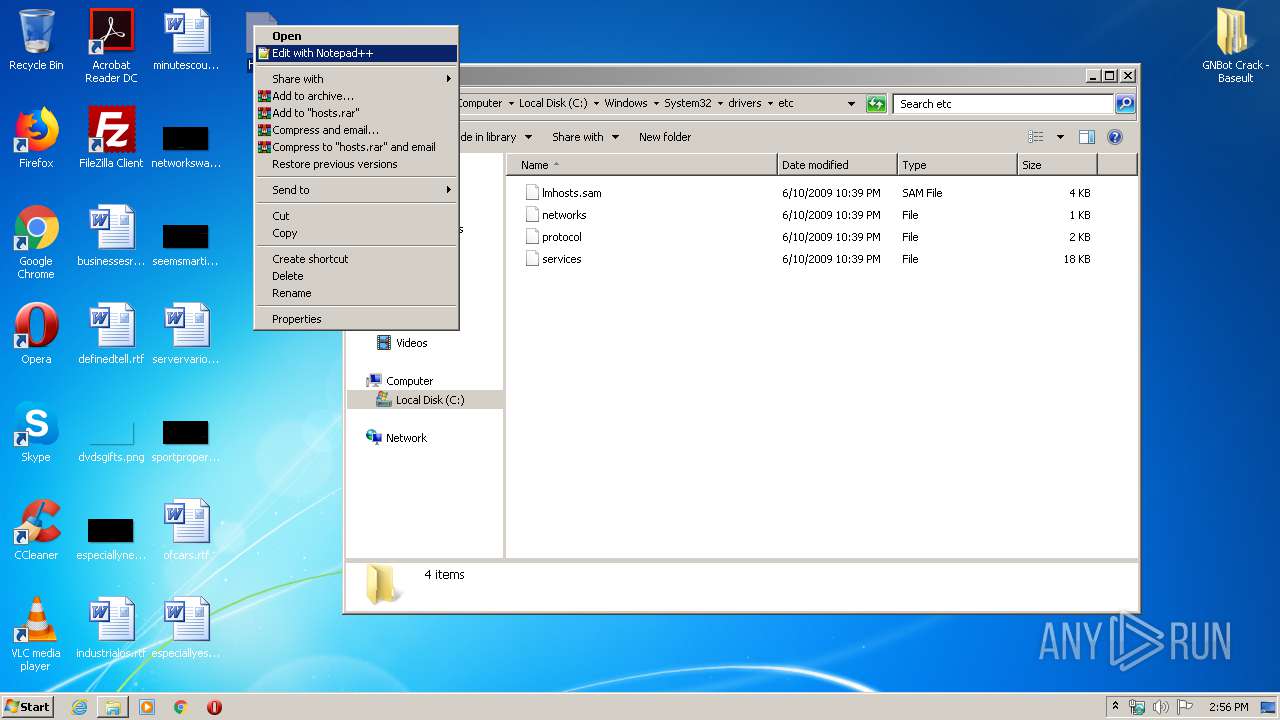Click Open in context menu
The image size is (1280, 720).
click(x=356, y=36)
